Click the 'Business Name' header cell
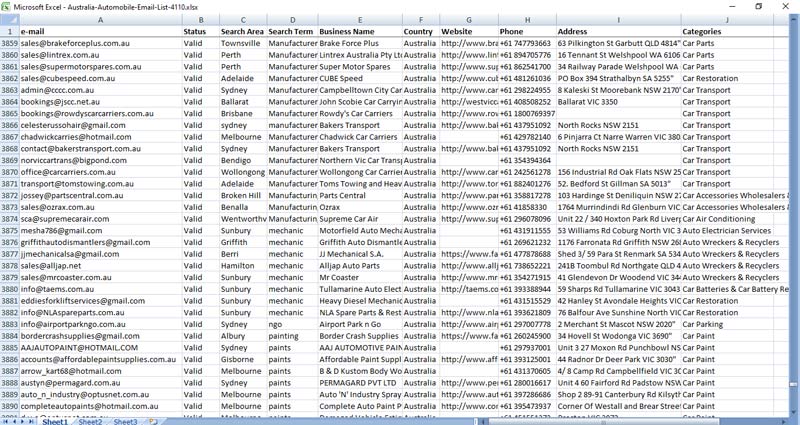 [360, 32]
